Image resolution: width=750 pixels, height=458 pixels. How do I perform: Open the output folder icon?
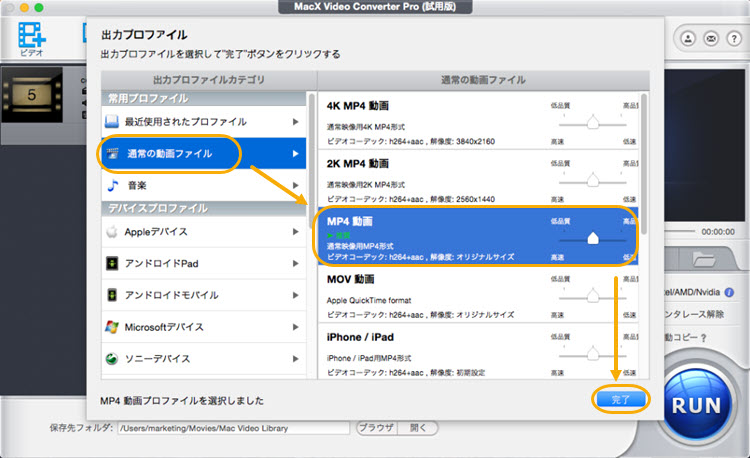[x=704, y=260]
